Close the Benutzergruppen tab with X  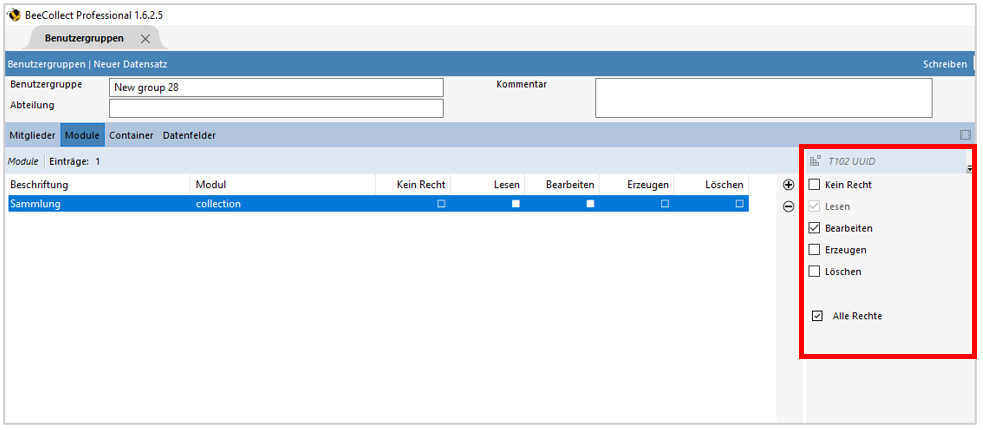[x=145, y=39]
